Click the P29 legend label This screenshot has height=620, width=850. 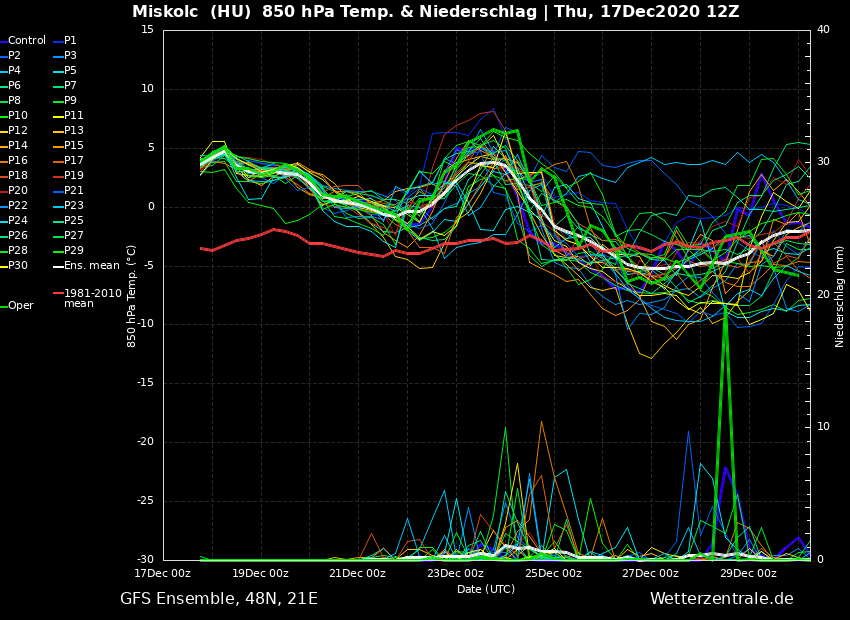[x=74, y=251]
